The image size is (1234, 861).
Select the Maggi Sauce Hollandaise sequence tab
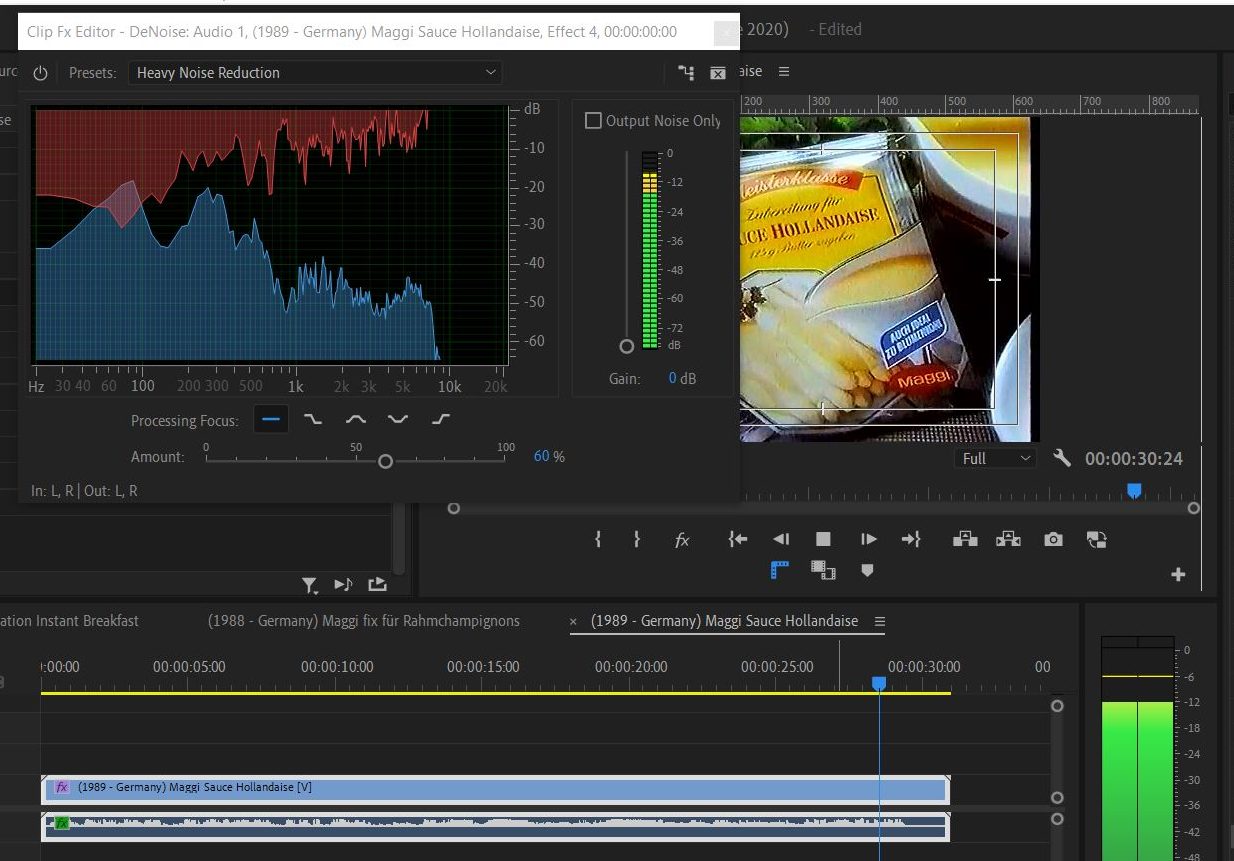pos(724,621)
